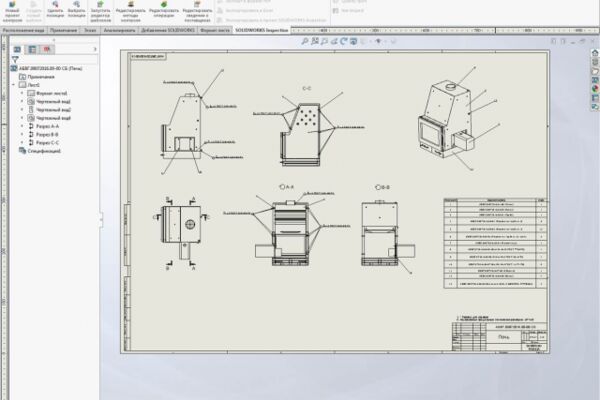Click the Rotate View icon in heads-up toolbar
Viewport: 600px width, 400px height.
click(344, 41)
